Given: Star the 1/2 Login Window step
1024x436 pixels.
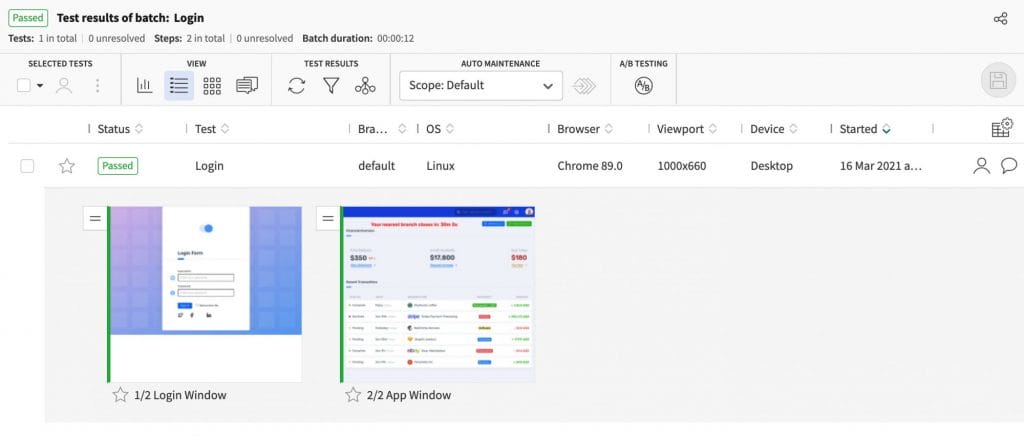Looking at the screenshot, I should tap(120, 395).
